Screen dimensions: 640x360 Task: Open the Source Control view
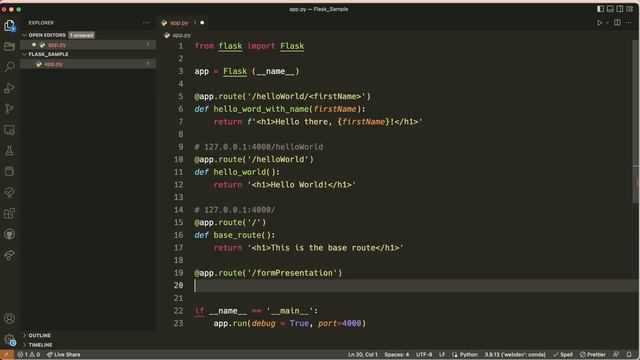(9, 109)
